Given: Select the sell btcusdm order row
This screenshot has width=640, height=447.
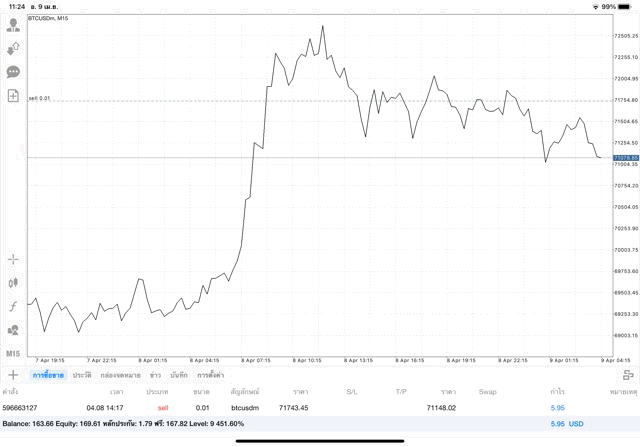Looking at the screenshot, I should click(x=300, y=408).
